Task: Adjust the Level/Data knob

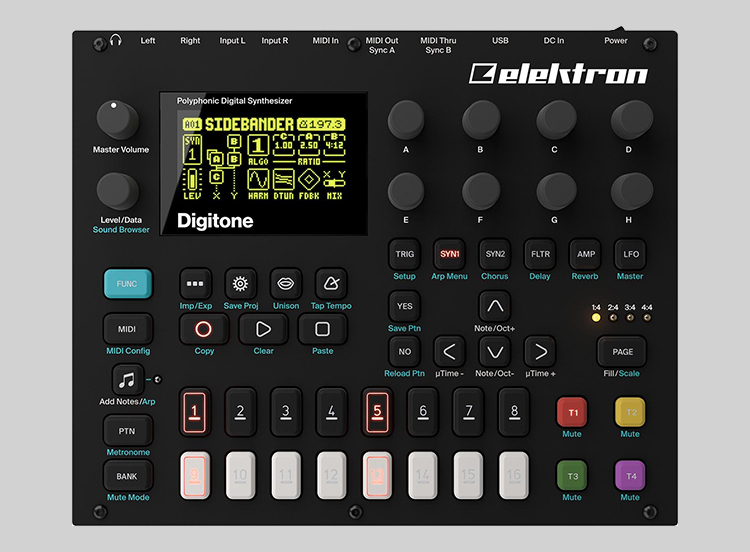Action: pyautogui.click(x=117, y=191)
